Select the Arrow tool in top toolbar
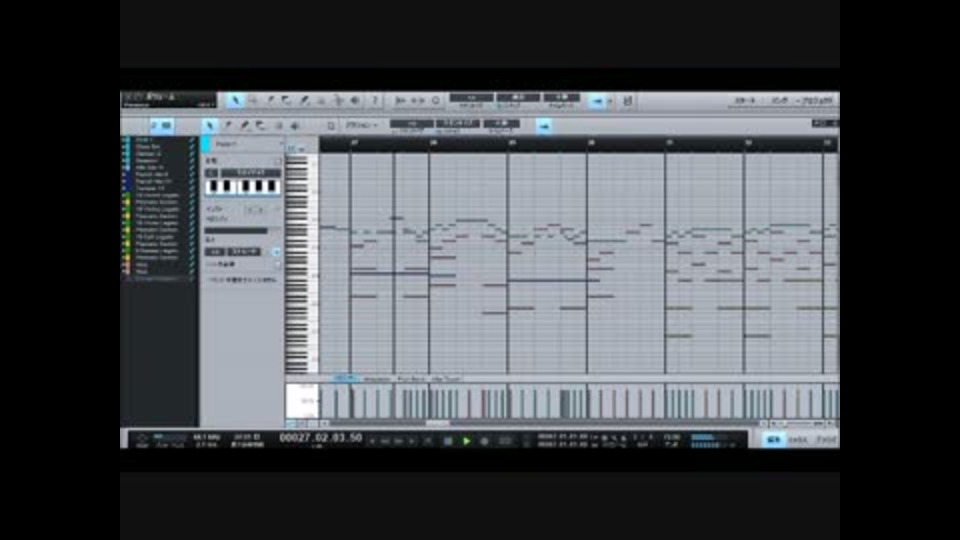The height and width of the screenshot is (540, 960). coord(235,100)
